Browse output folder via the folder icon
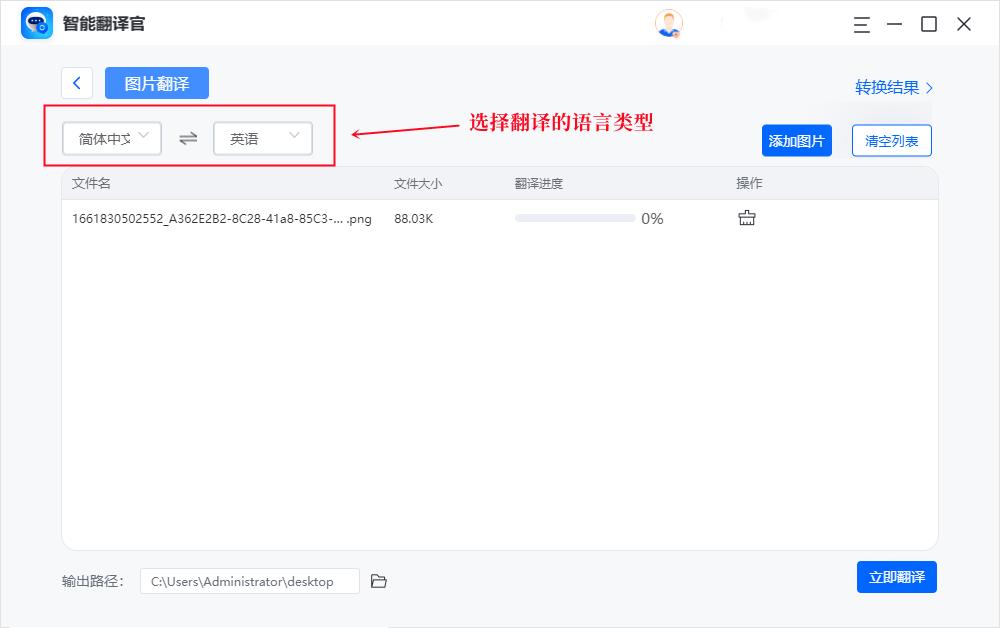This screenshot has width=1000, height=628. pos(378,580)
